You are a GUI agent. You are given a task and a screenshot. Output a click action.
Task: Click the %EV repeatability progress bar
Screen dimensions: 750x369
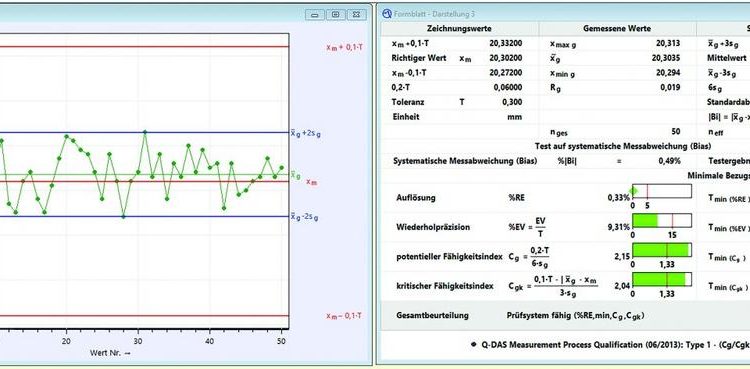[662, 220]
